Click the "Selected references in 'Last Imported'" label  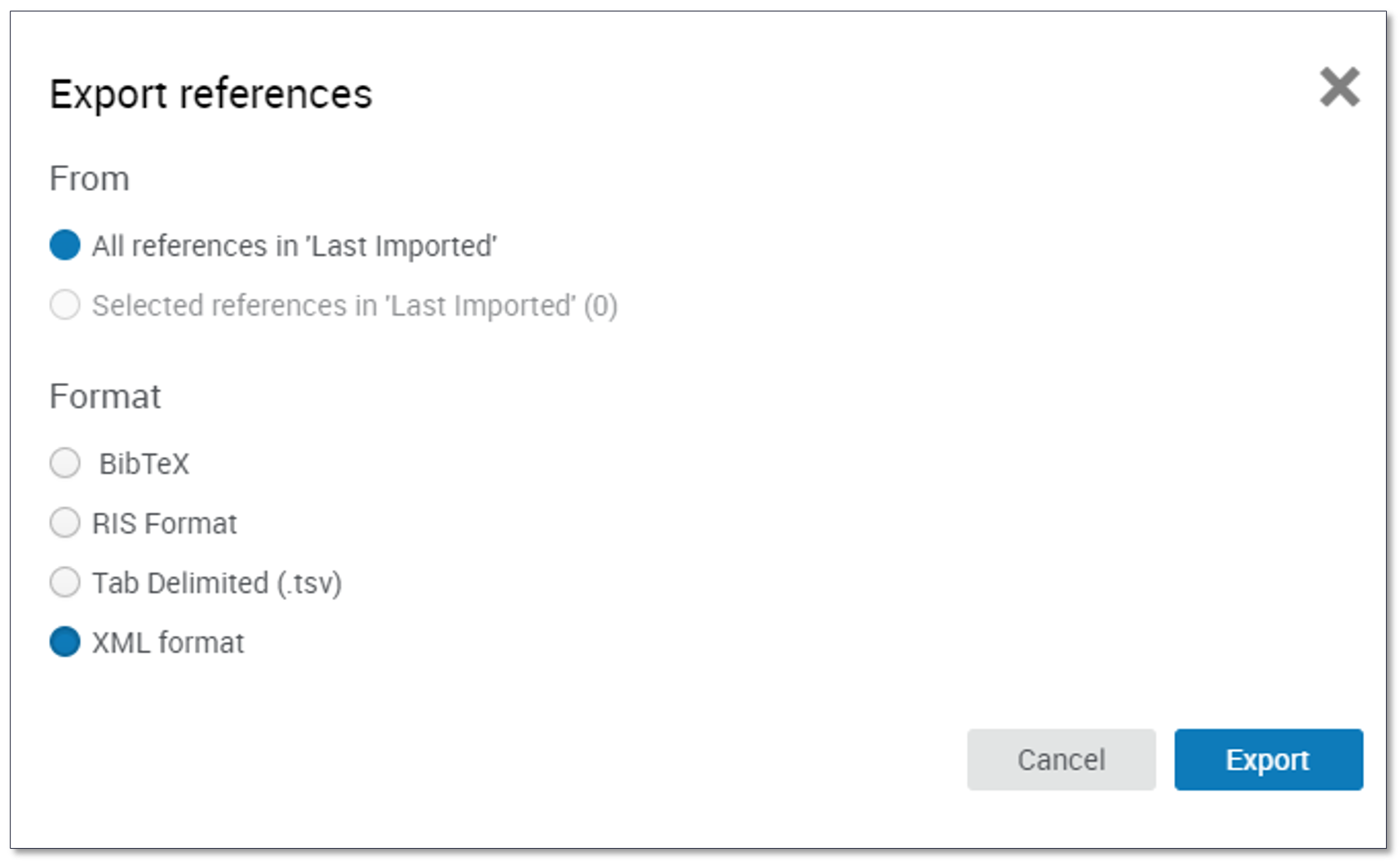coord(333,305)
